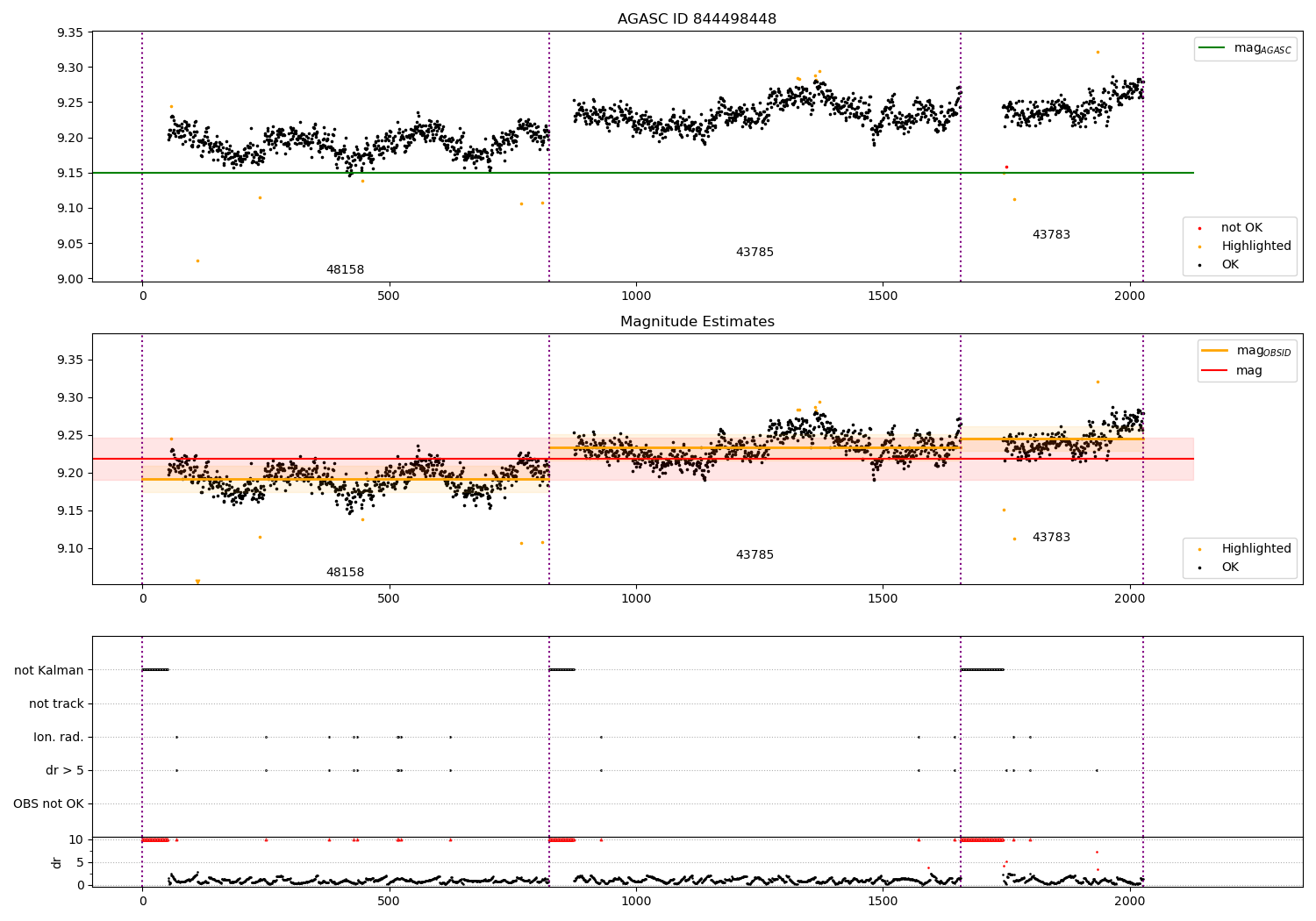Click the green mag AGASC line in top plot

coord(643,173)
